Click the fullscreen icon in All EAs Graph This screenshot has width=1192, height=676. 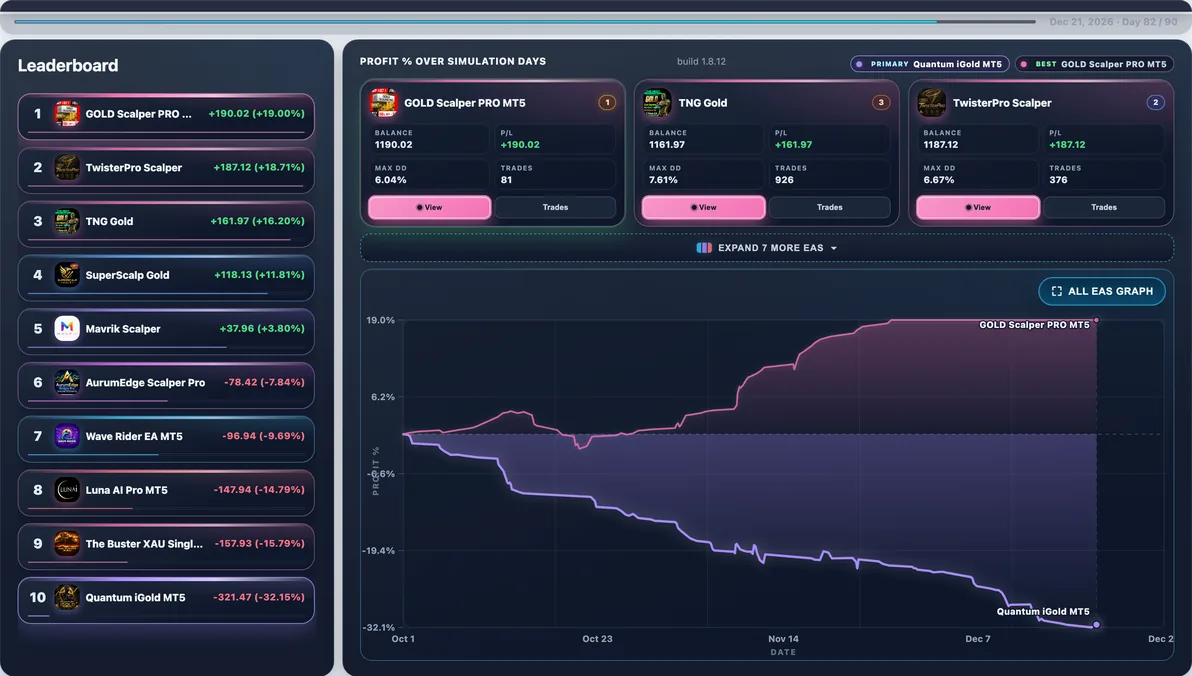click(1057, 291)
